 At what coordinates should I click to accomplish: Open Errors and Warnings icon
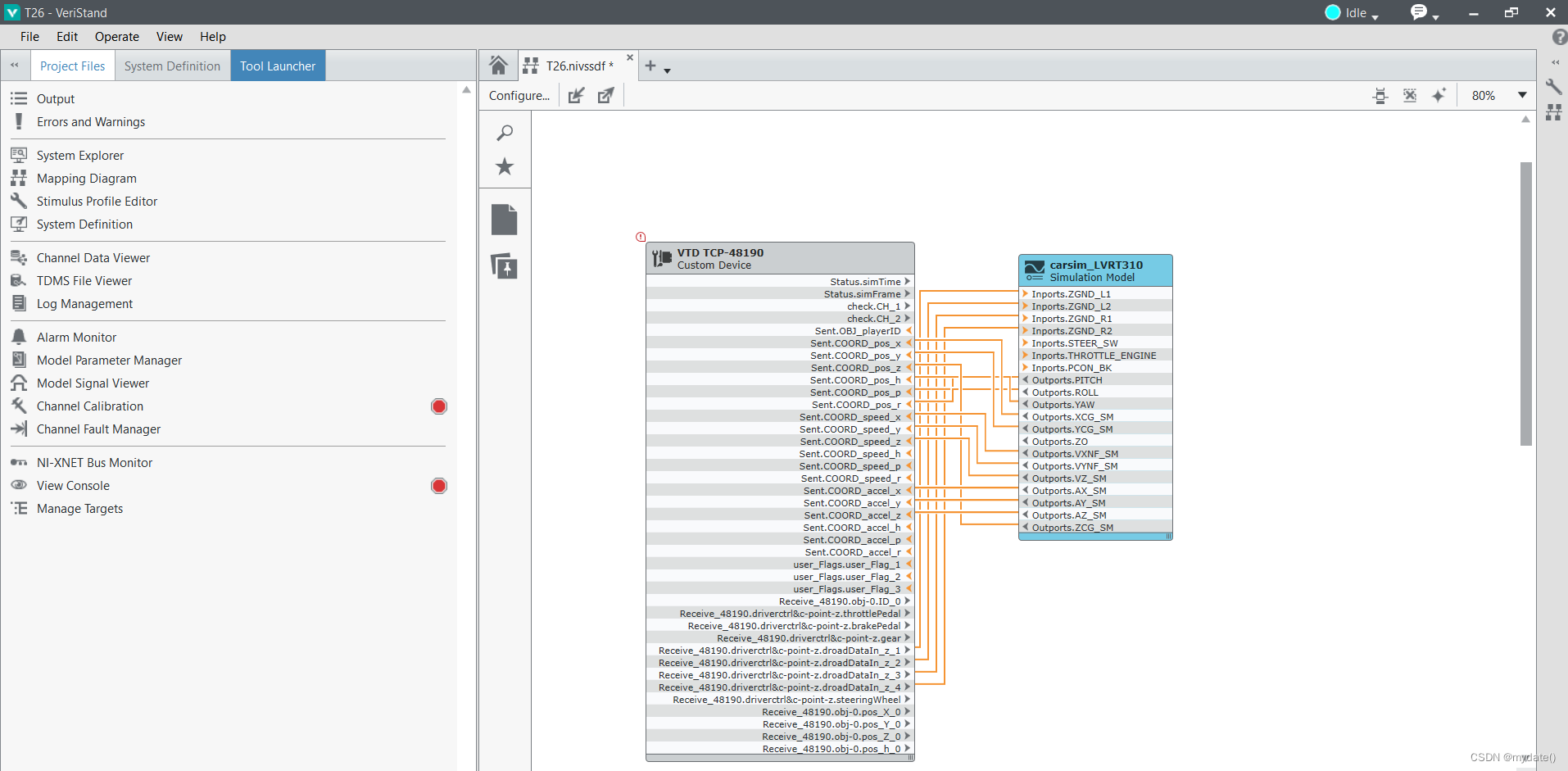(x=19, y=122)
